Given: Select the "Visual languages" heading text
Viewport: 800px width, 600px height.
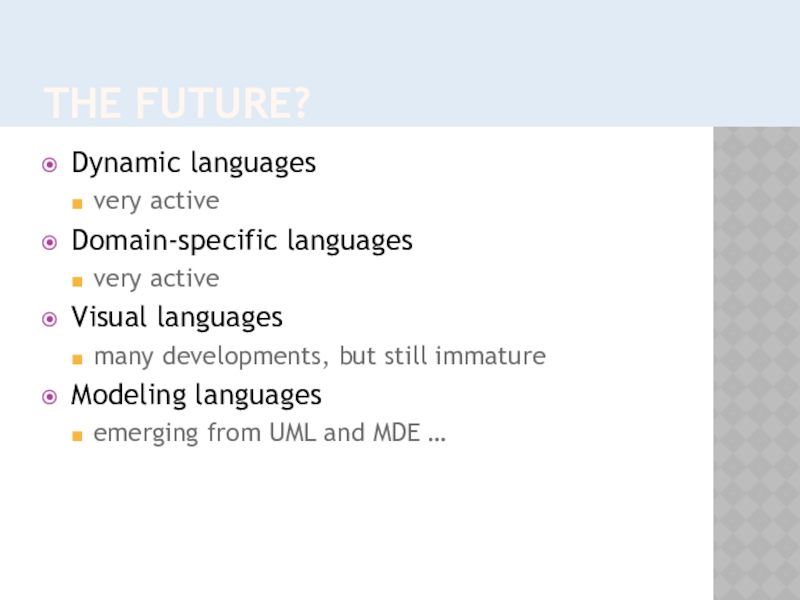Looking at the screenshot, I should coord(176,318).
